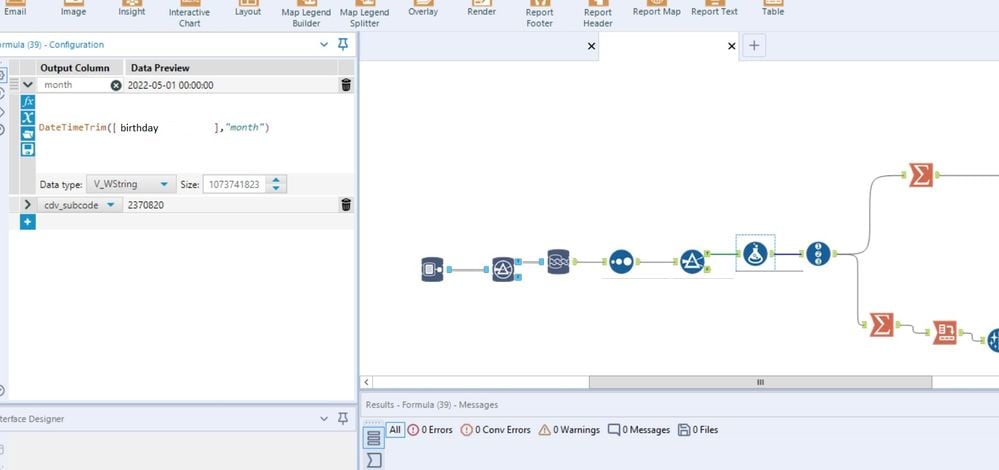This screenshot has height=470, width=999.
Task: Select the upper Summarize tool on the canvas
Action: coord(921,174)
